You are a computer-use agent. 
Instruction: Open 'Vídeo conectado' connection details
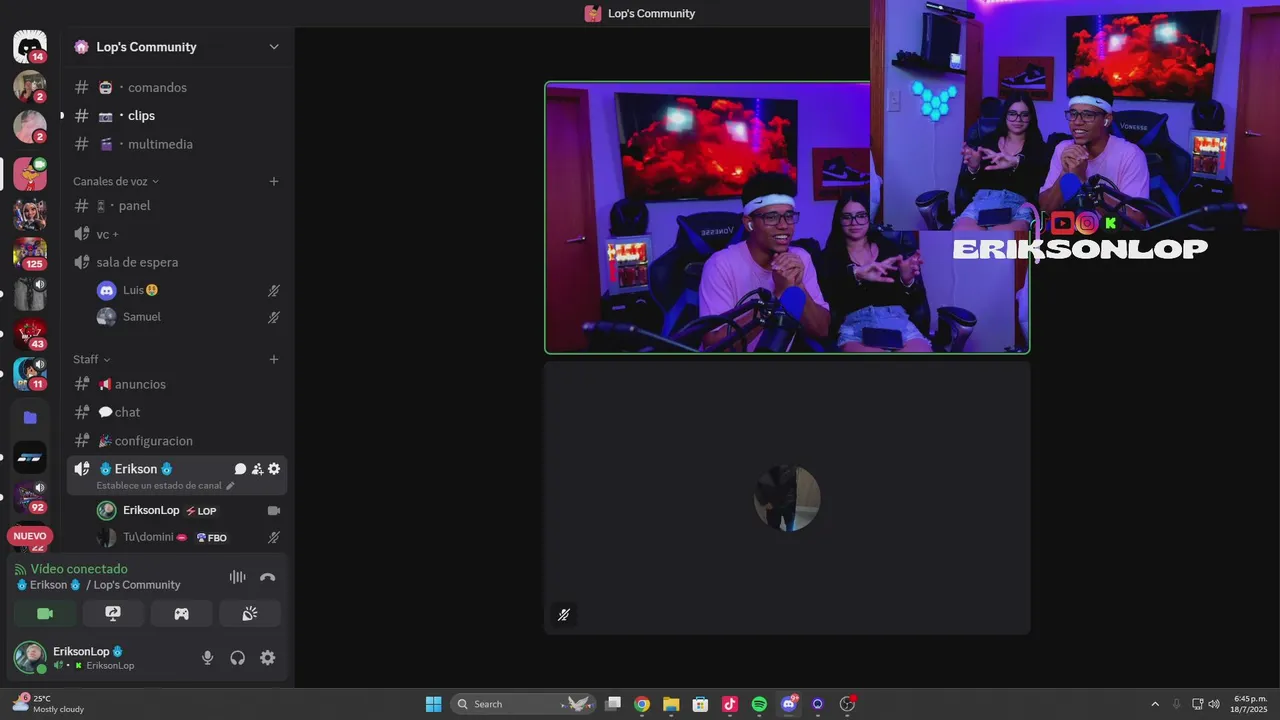(x=79, y=569)
